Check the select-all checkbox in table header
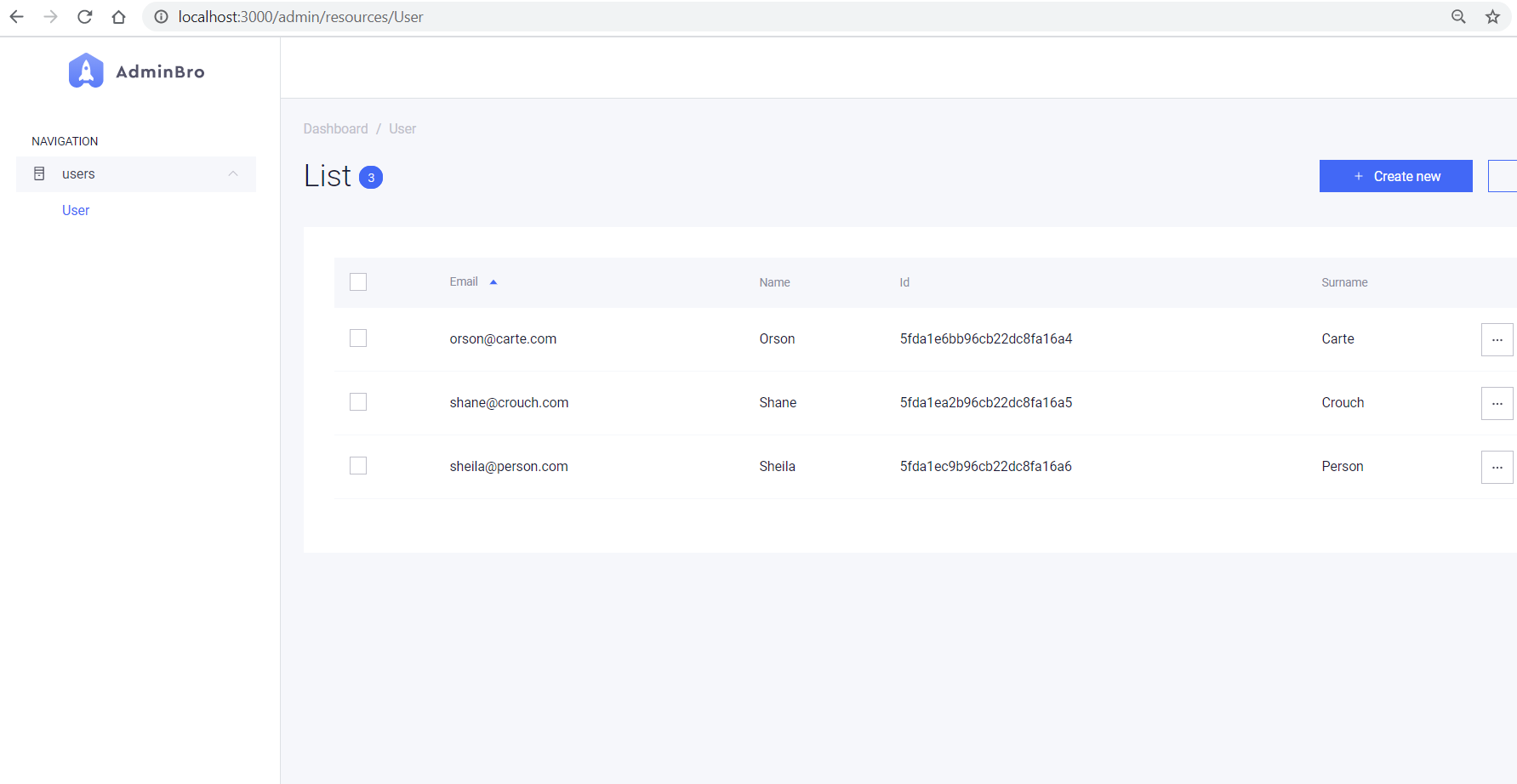 357,281
